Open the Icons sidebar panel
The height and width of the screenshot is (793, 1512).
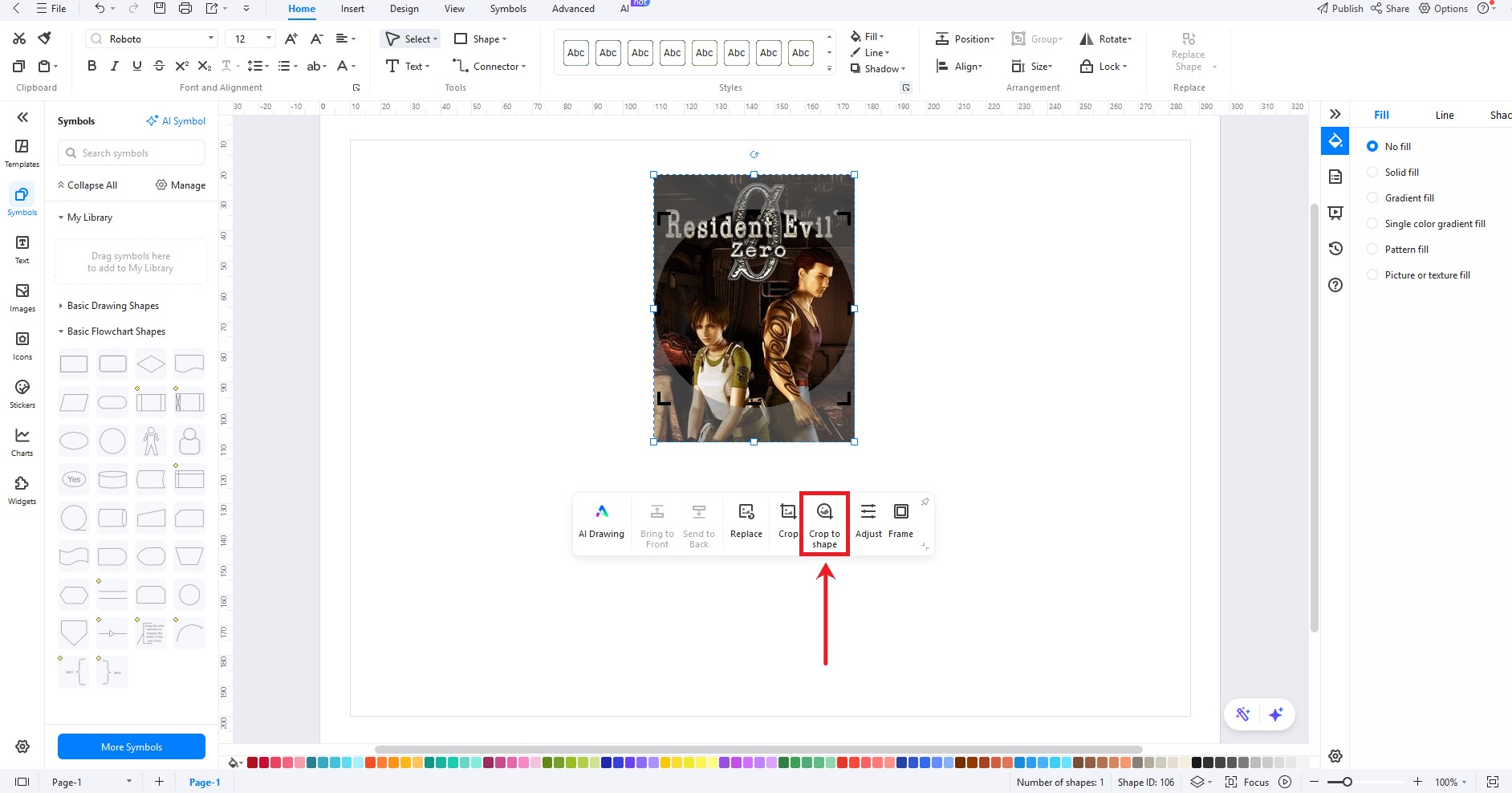click(22, 345)
